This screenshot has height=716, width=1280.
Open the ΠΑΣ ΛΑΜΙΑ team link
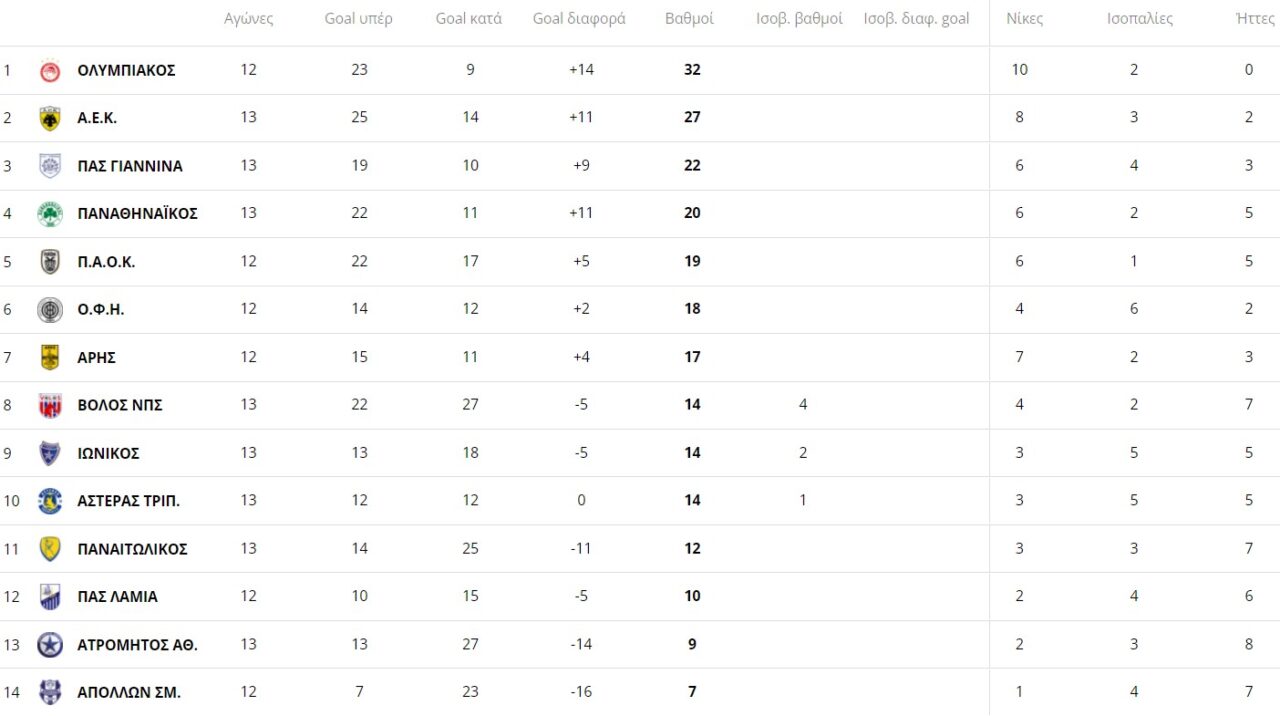(117, 597)
